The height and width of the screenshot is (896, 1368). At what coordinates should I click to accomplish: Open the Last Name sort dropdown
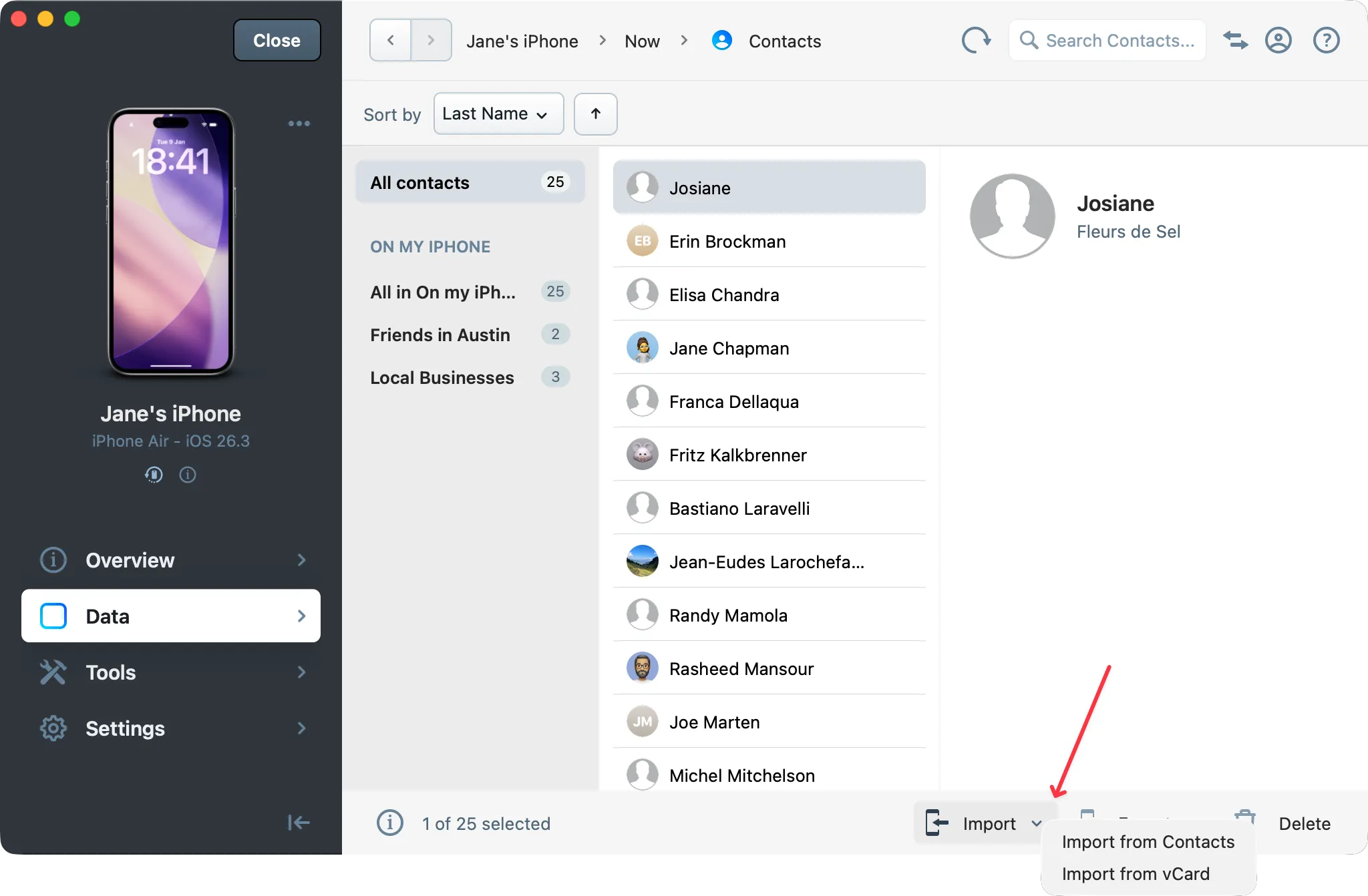(498, 114)
